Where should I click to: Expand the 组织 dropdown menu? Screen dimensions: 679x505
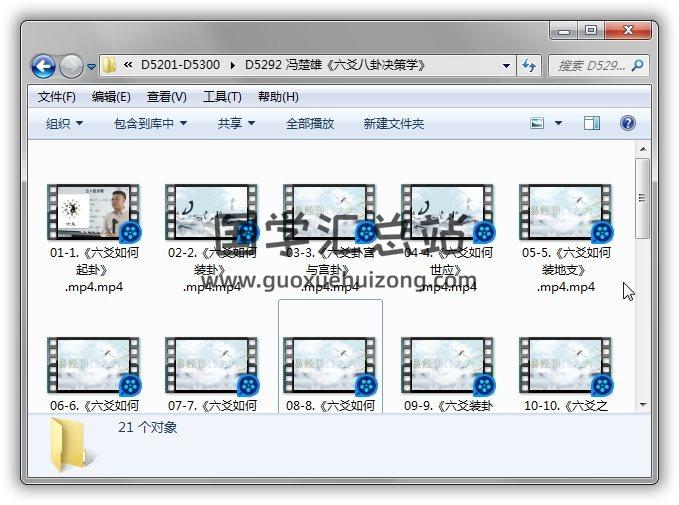point(64,124)
